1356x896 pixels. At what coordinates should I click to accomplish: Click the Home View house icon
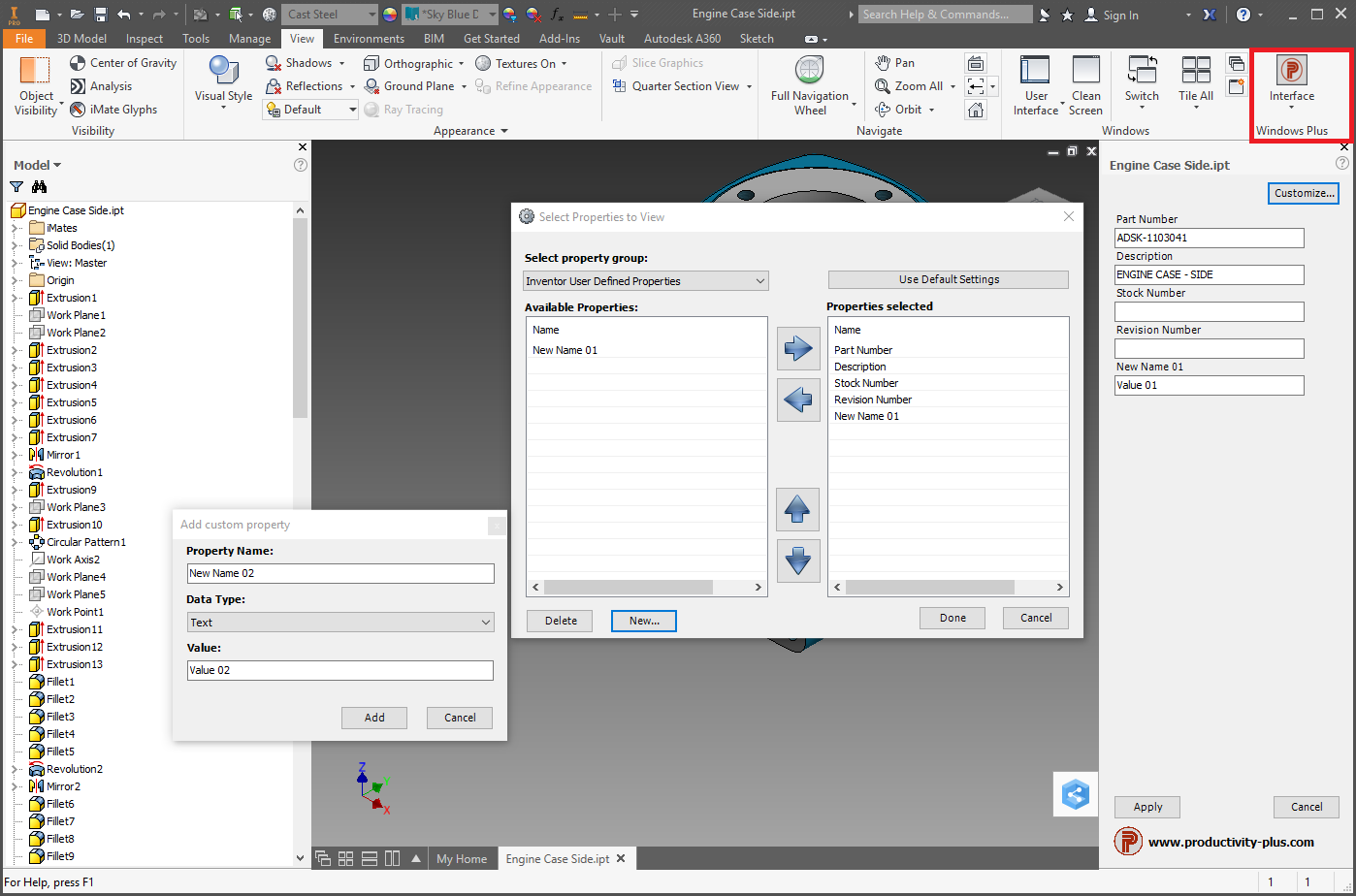coord(976,110)
